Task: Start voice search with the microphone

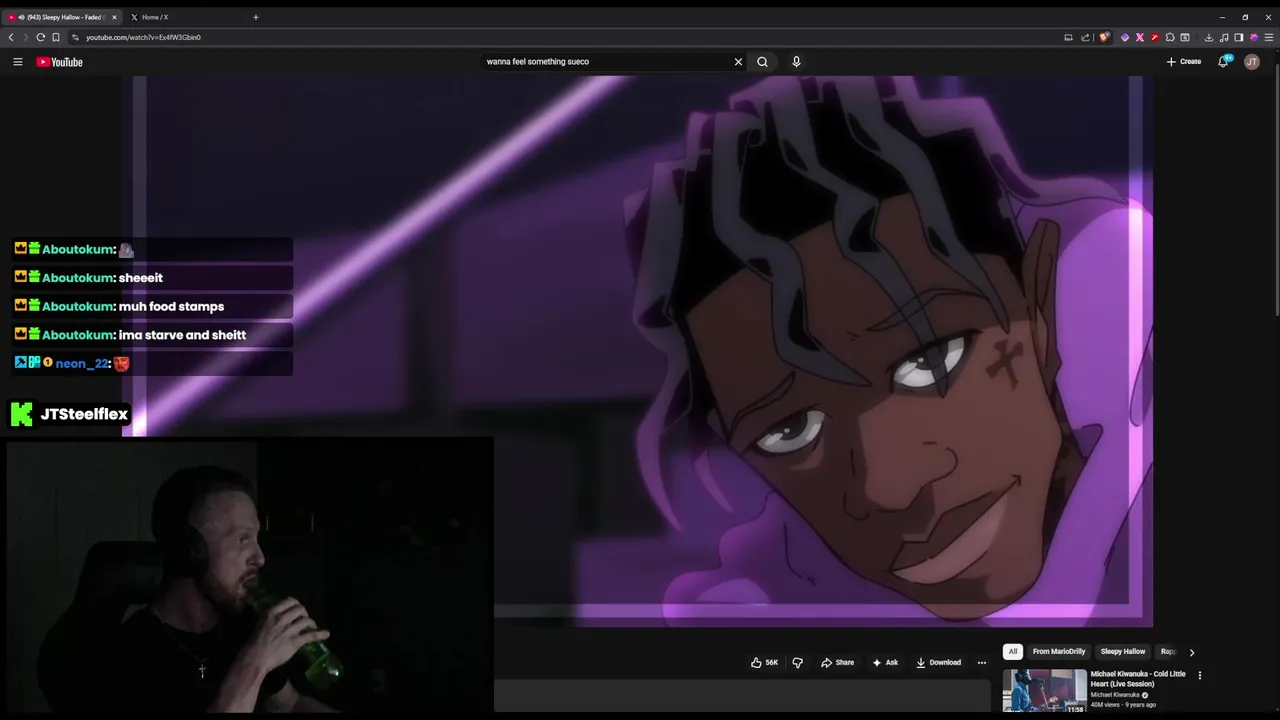Action: coord(796,62)
